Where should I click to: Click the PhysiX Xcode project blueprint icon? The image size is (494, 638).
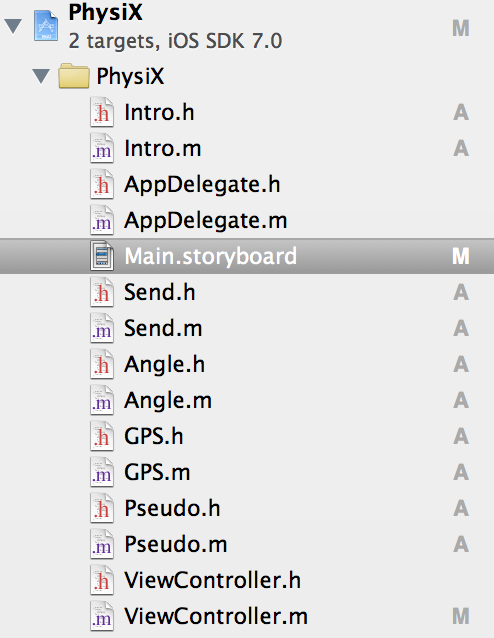tap(46, 26)
